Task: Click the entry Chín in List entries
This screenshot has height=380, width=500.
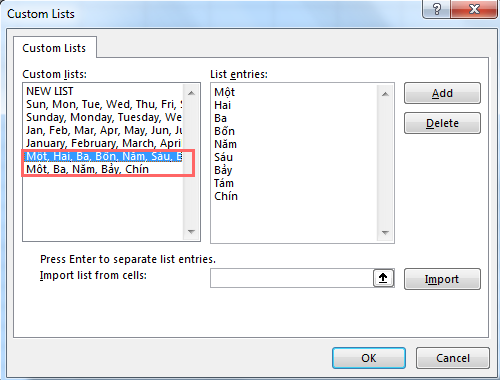Action: coord(226,196)
